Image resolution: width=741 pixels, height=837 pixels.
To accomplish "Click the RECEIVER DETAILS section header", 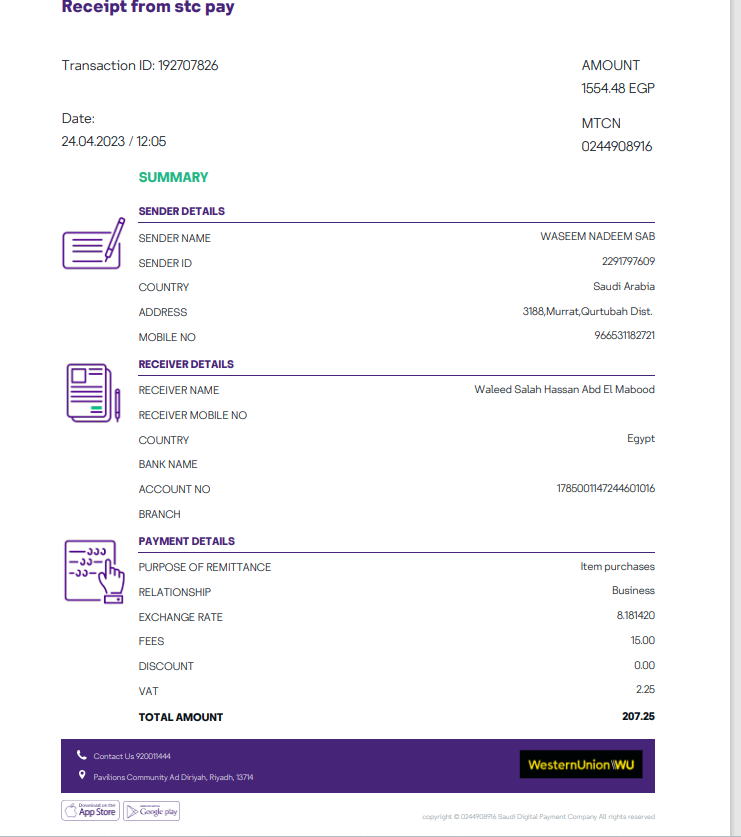I will pyautogui.click(x=186, y=365).
